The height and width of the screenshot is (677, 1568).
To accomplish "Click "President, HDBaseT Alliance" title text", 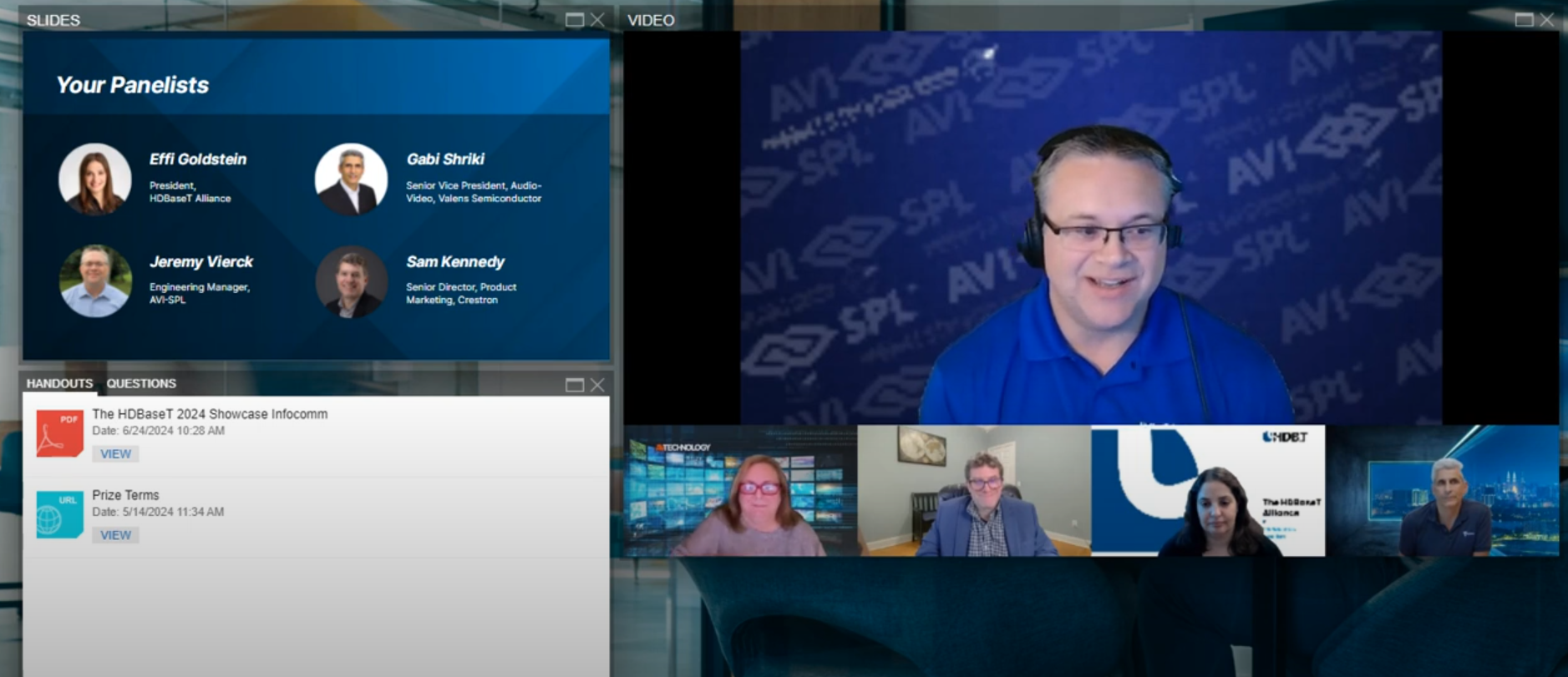I will [x=190, y=192].
